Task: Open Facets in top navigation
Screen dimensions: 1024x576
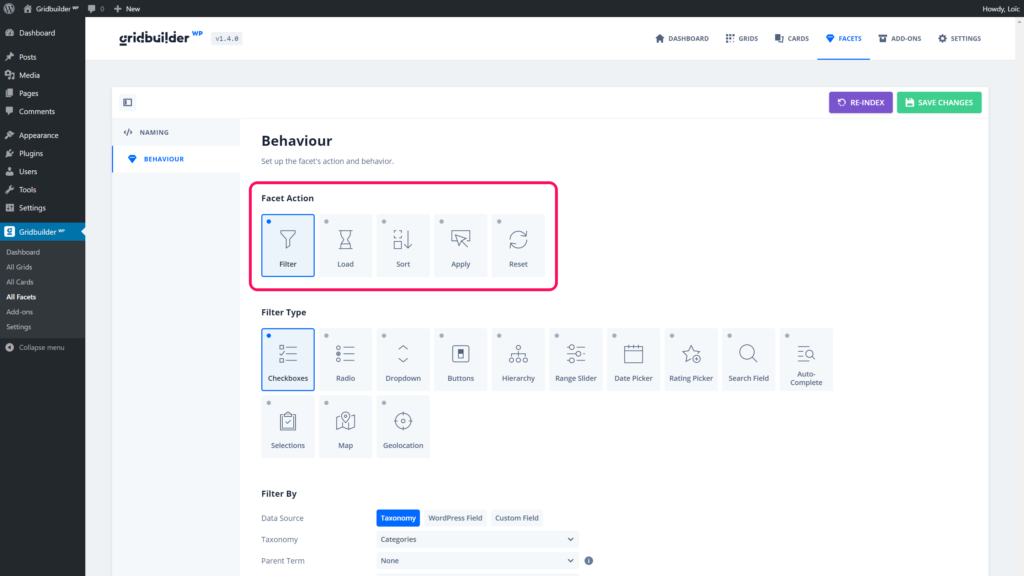Action: pyautogui.click(x=843, y=39)
